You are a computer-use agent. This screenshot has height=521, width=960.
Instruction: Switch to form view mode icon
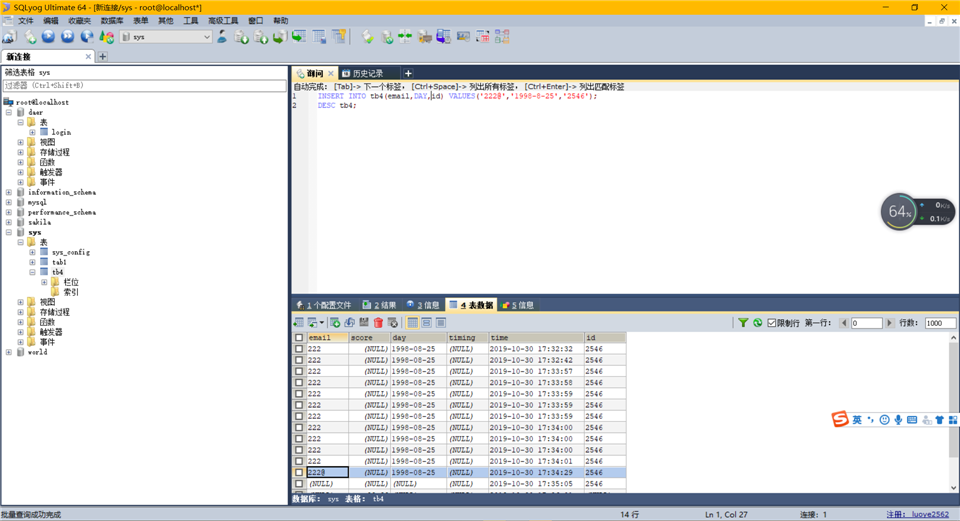(x=427, y=323)
